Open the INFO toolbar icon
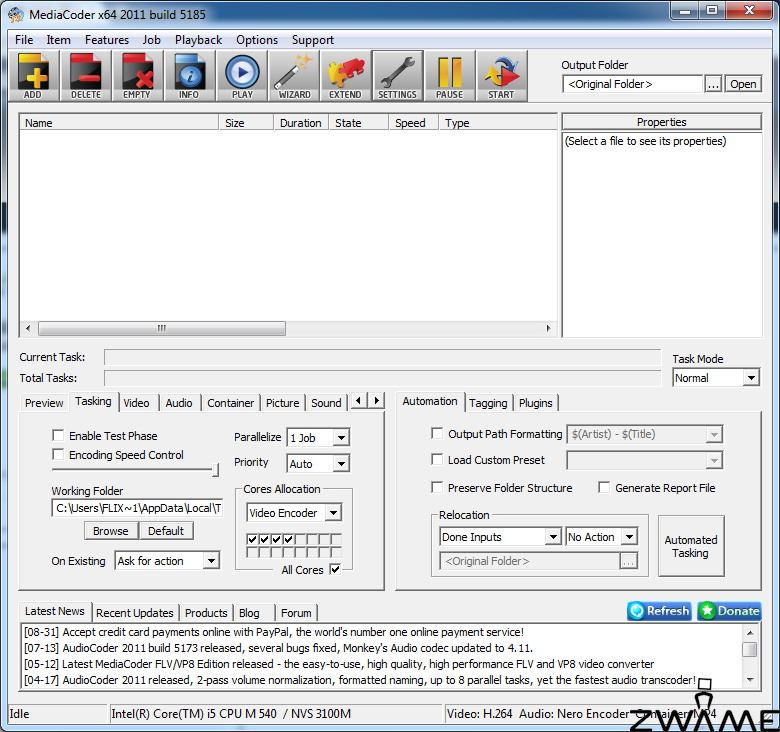Image resolution: width=780 pixels, height=732 pixels. pos(189,76)
